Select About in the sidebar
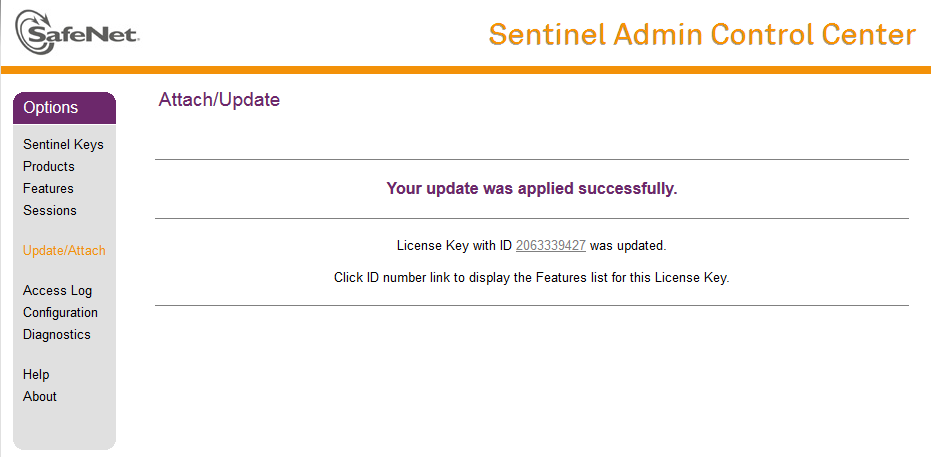The height and width of the screenshot is (457, 931). coord(40,396)
